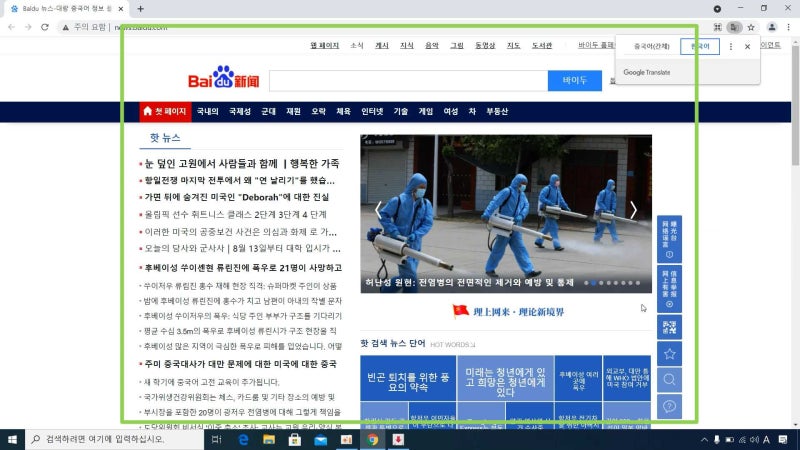Open the 국제성 news section
This screenshot has width=800, height=450.
coord(240,111)
